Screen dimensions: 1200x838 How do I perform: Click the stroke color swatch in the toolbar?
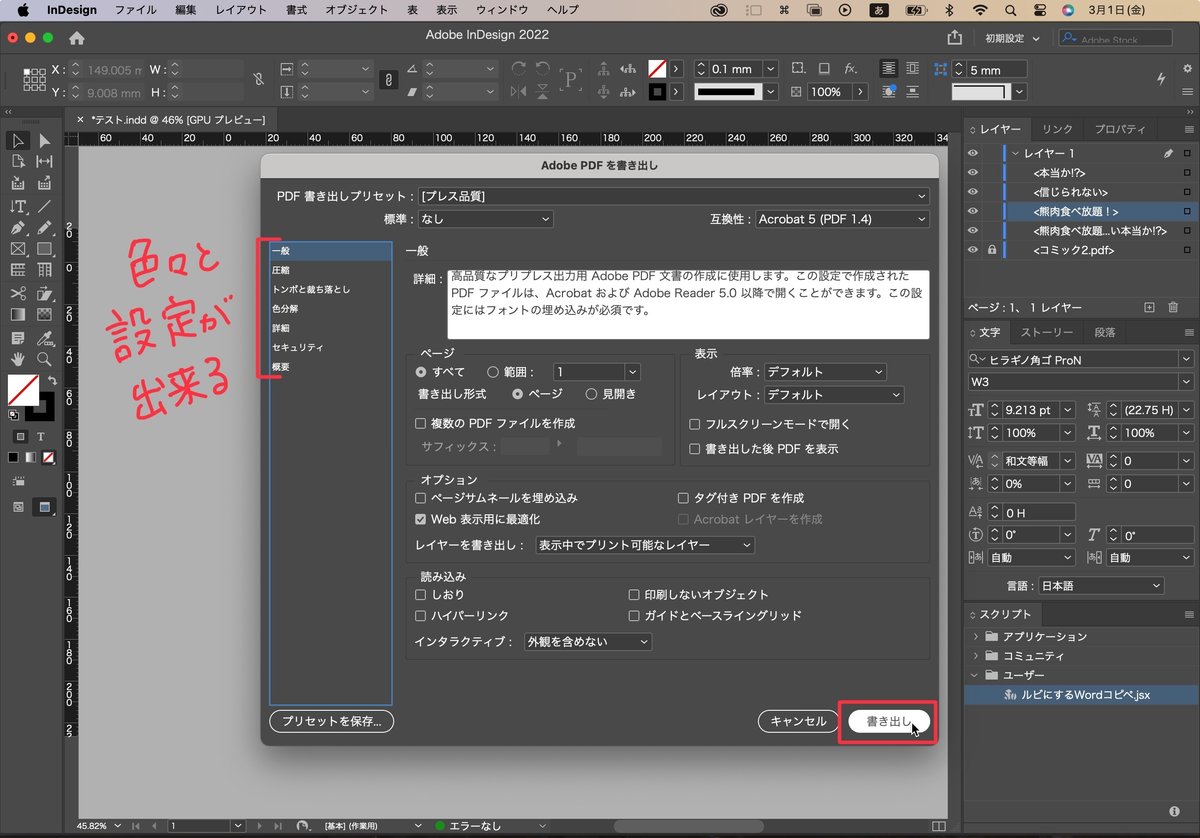tap(48, 415)
